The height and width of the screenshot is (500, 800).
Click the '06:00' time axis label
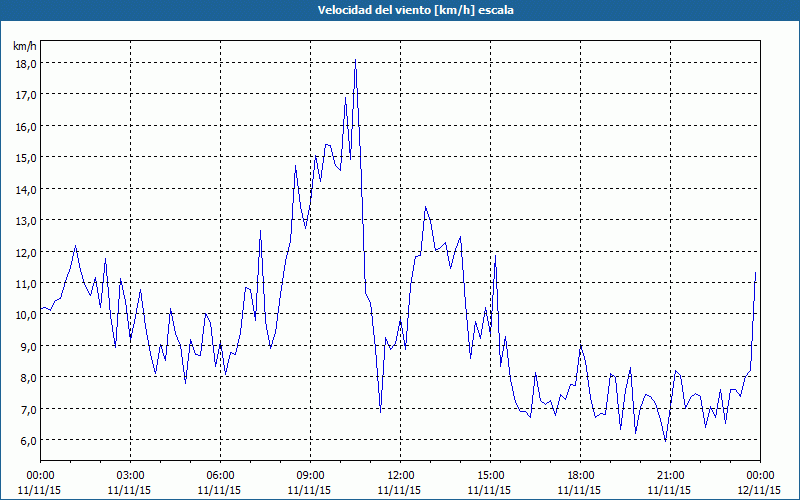click(220, 476)
